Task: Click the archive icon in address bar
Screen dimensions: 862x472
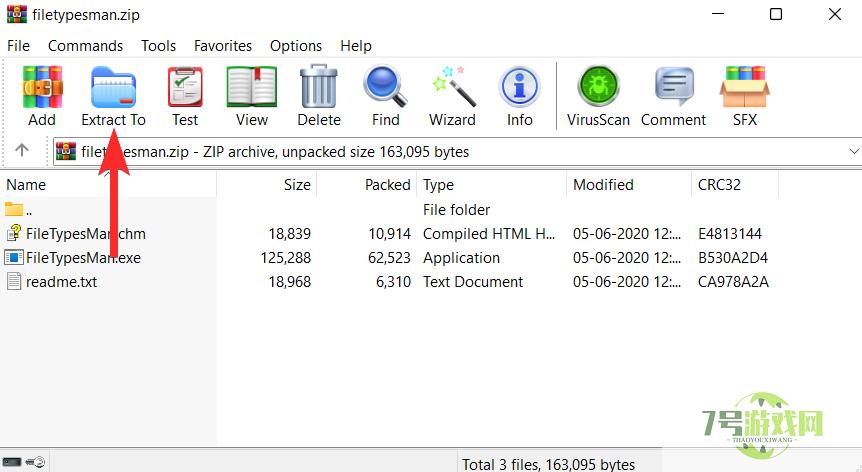Action: click(x=66, y=152)
